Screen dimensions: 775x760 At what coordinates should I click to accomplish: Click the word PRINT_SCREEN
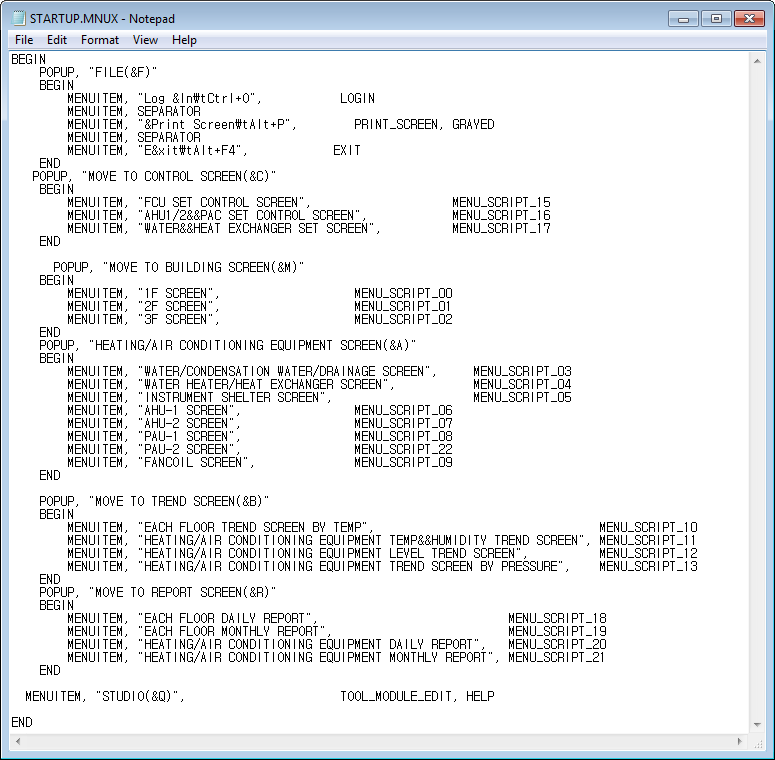pos(396,125)
